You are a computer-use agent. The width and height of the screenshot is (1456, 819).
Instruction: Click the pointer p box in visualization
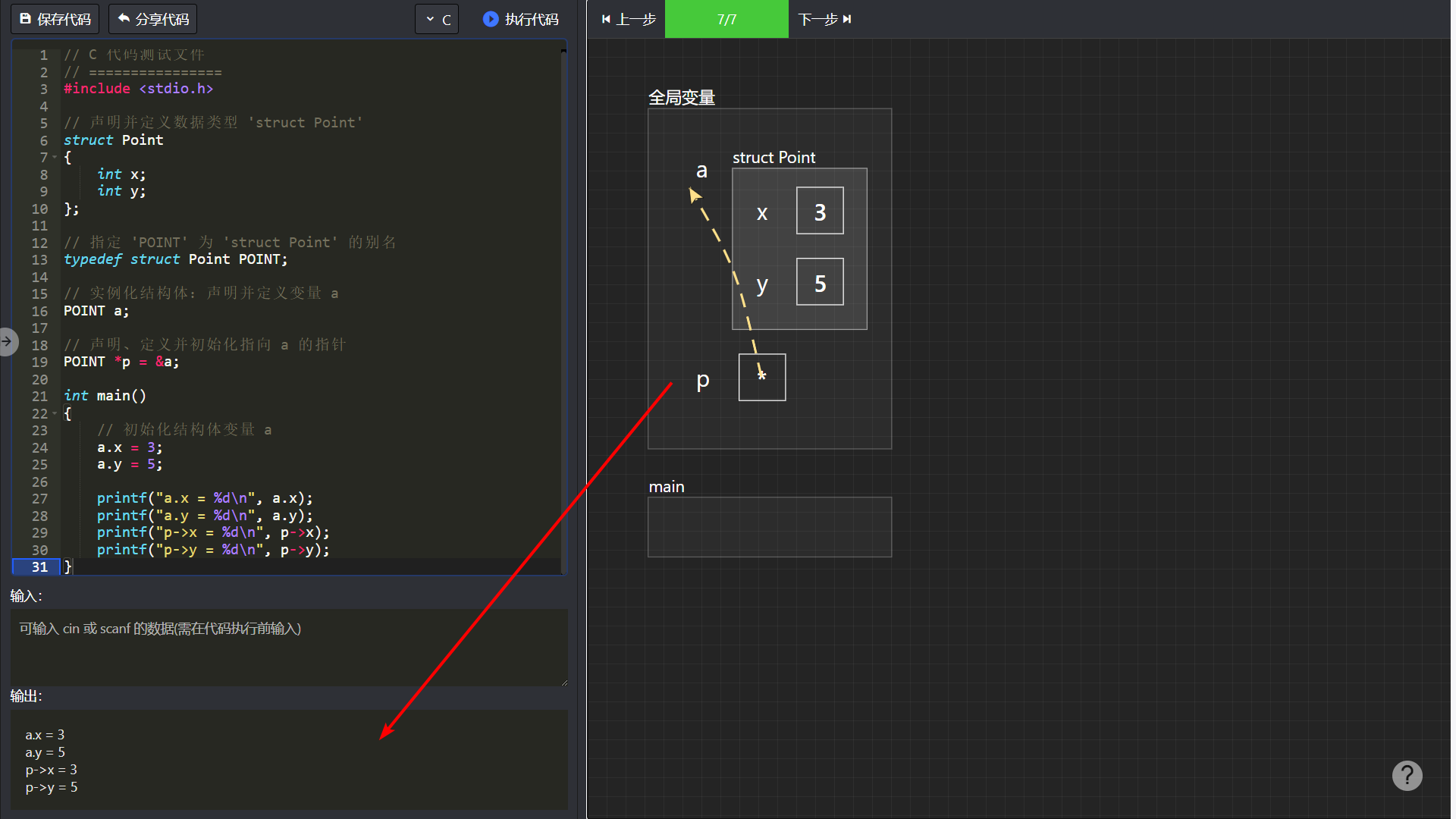762,377
